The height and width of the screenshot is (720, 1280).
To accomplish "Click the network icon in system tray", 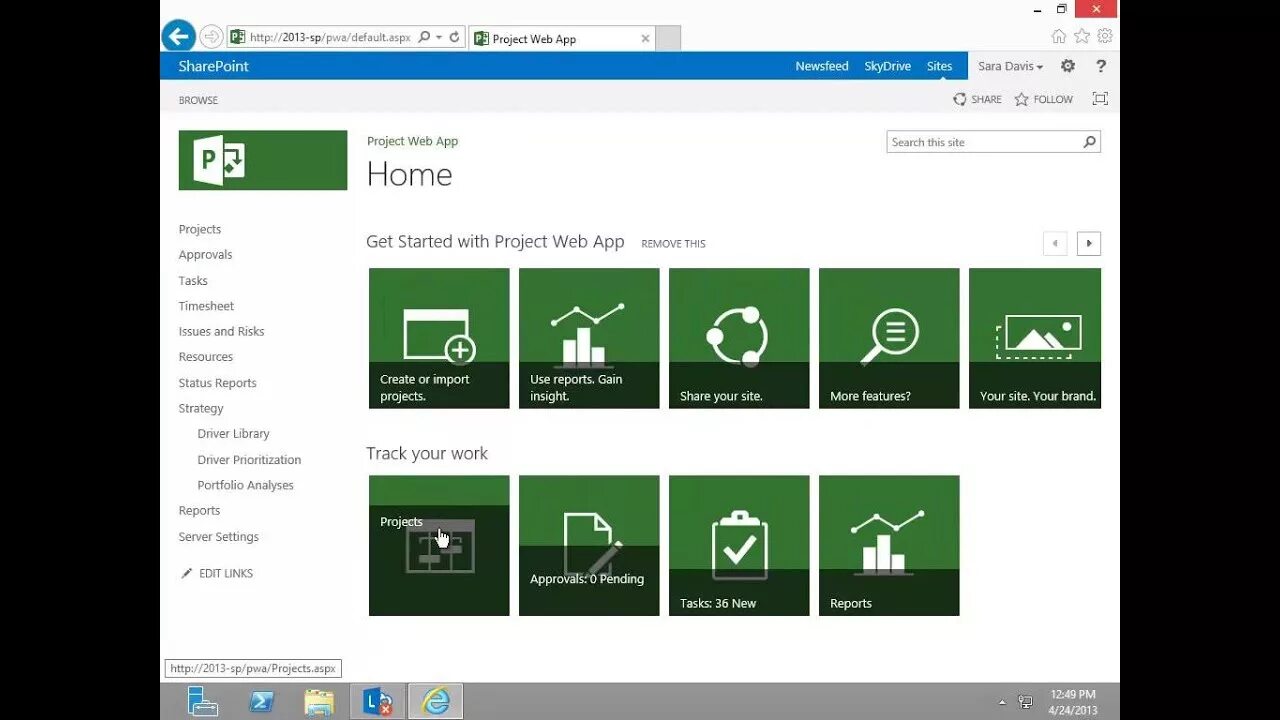I will tap(1025, 702).
